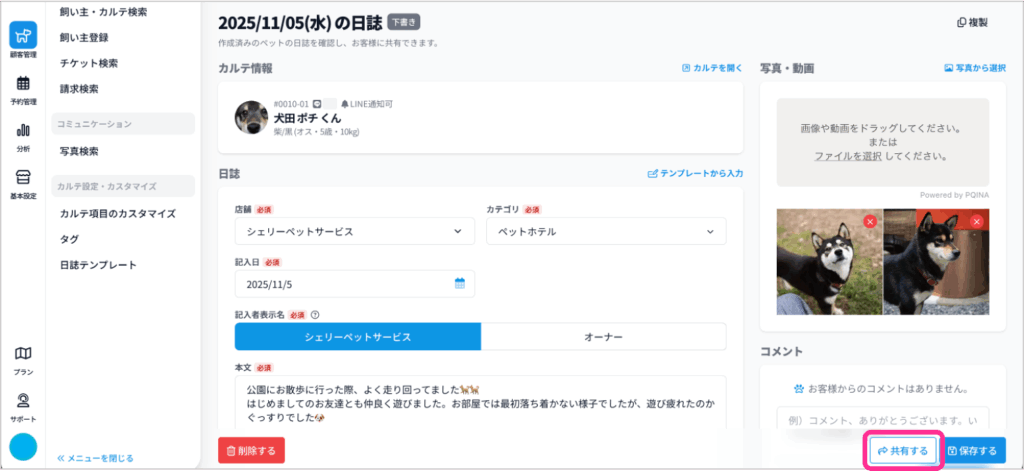
Task: Open the 基本設定 store icon
Action: (23, 182)
